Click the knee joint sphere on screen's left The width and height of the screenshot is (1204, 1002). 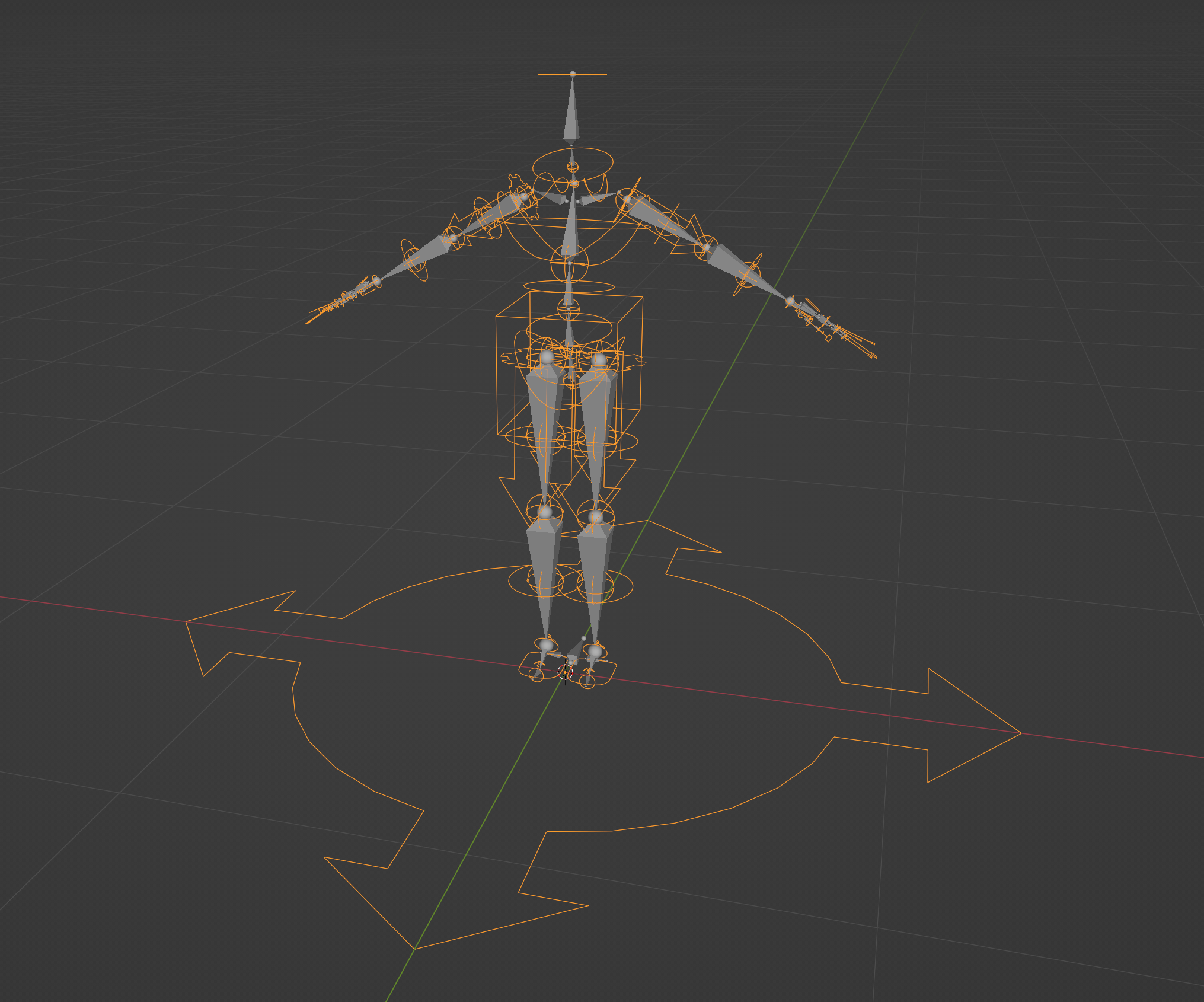[545, 511]
